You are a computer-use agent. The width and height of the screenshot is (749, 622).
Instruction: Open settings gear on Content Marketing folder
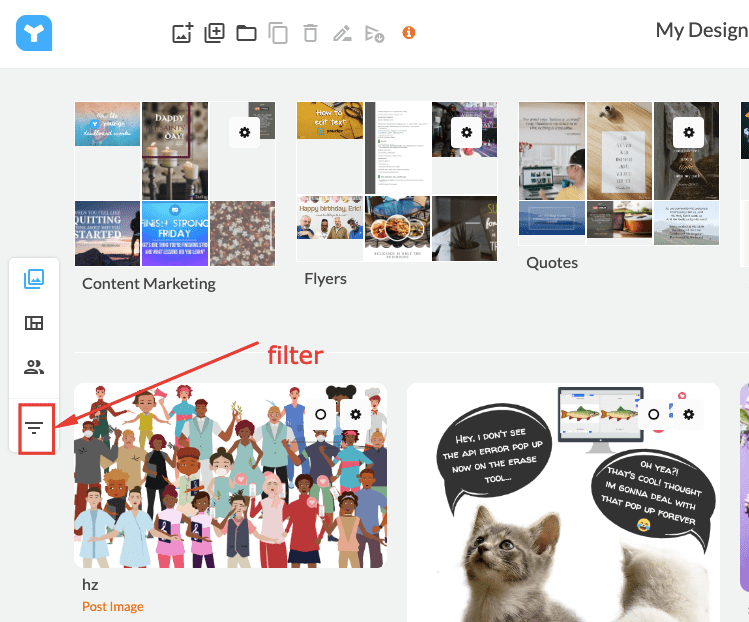244,132
